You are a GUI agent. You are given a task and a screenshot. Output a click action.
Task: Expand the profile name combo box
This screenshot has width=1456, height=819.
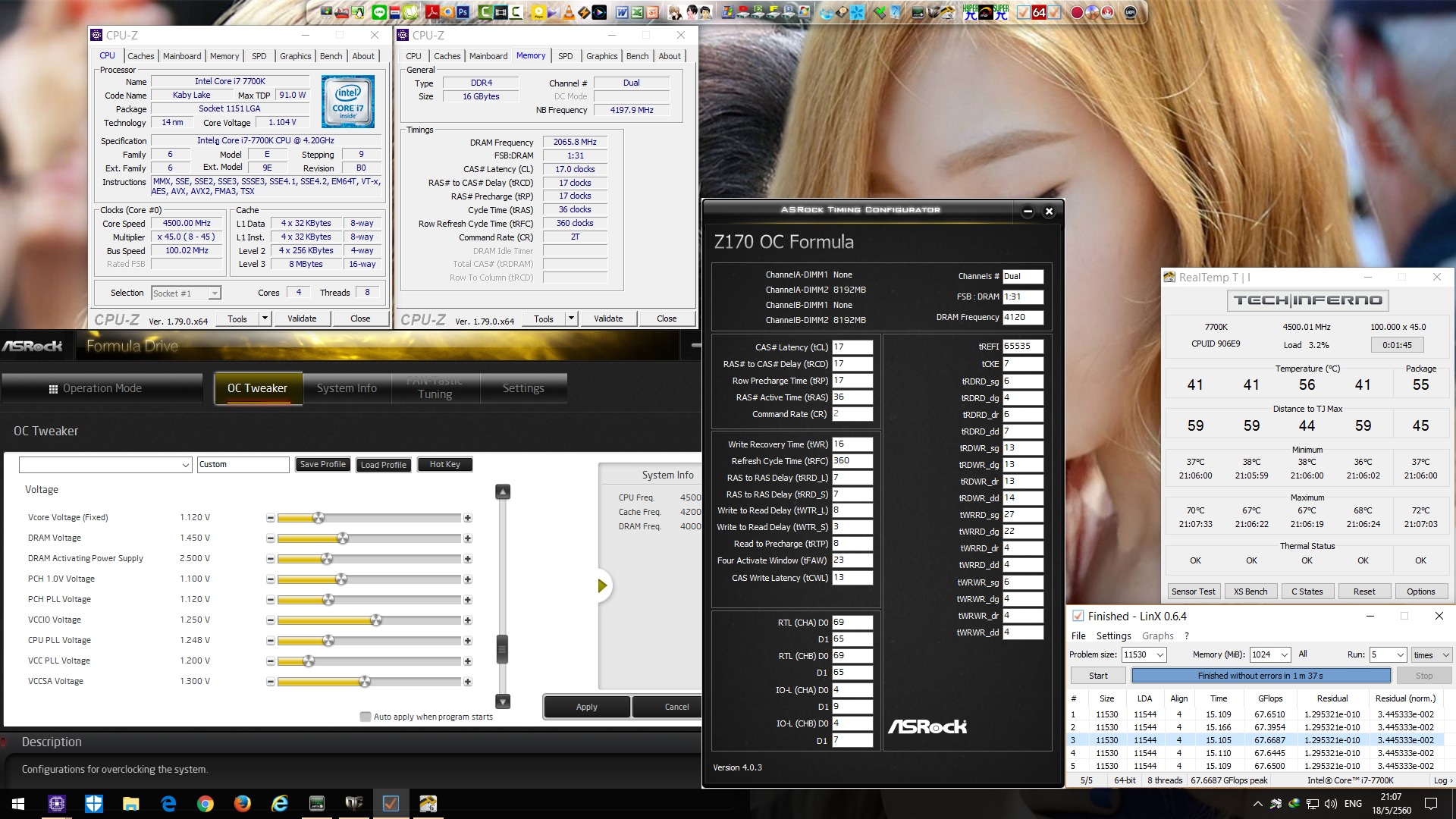(186, 465)
